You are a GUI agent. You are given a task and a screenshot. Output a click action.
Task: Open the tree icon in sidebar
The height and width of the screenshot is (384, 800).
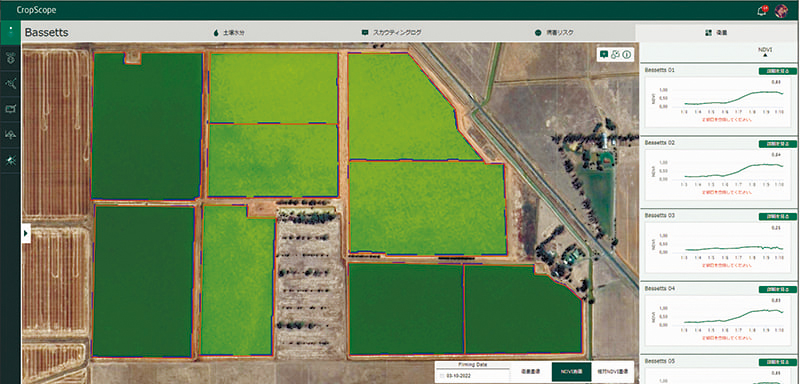(10, 135)
